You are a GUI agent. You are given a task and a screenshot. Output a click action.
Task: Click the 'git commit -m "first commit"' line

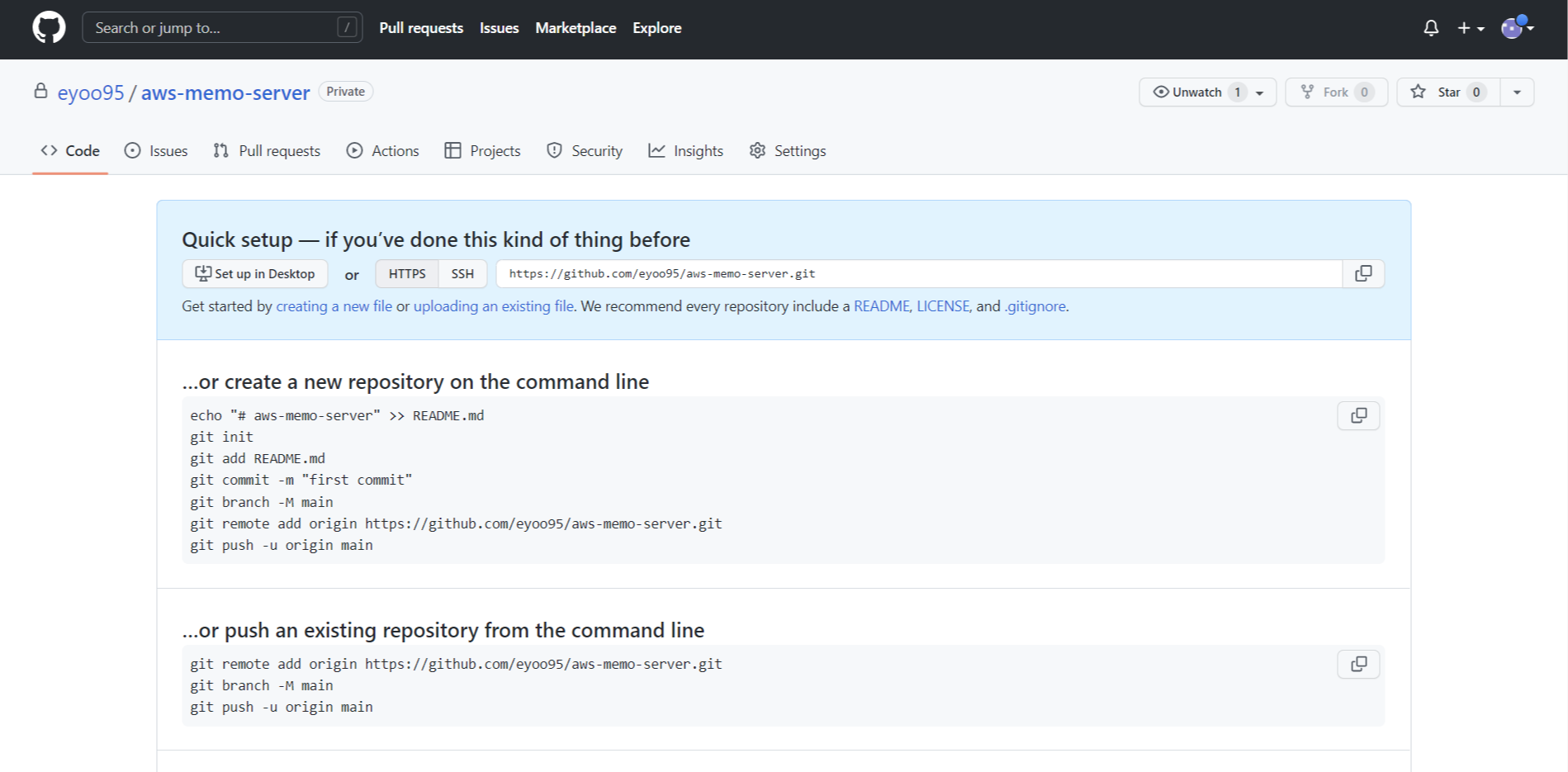301,480
